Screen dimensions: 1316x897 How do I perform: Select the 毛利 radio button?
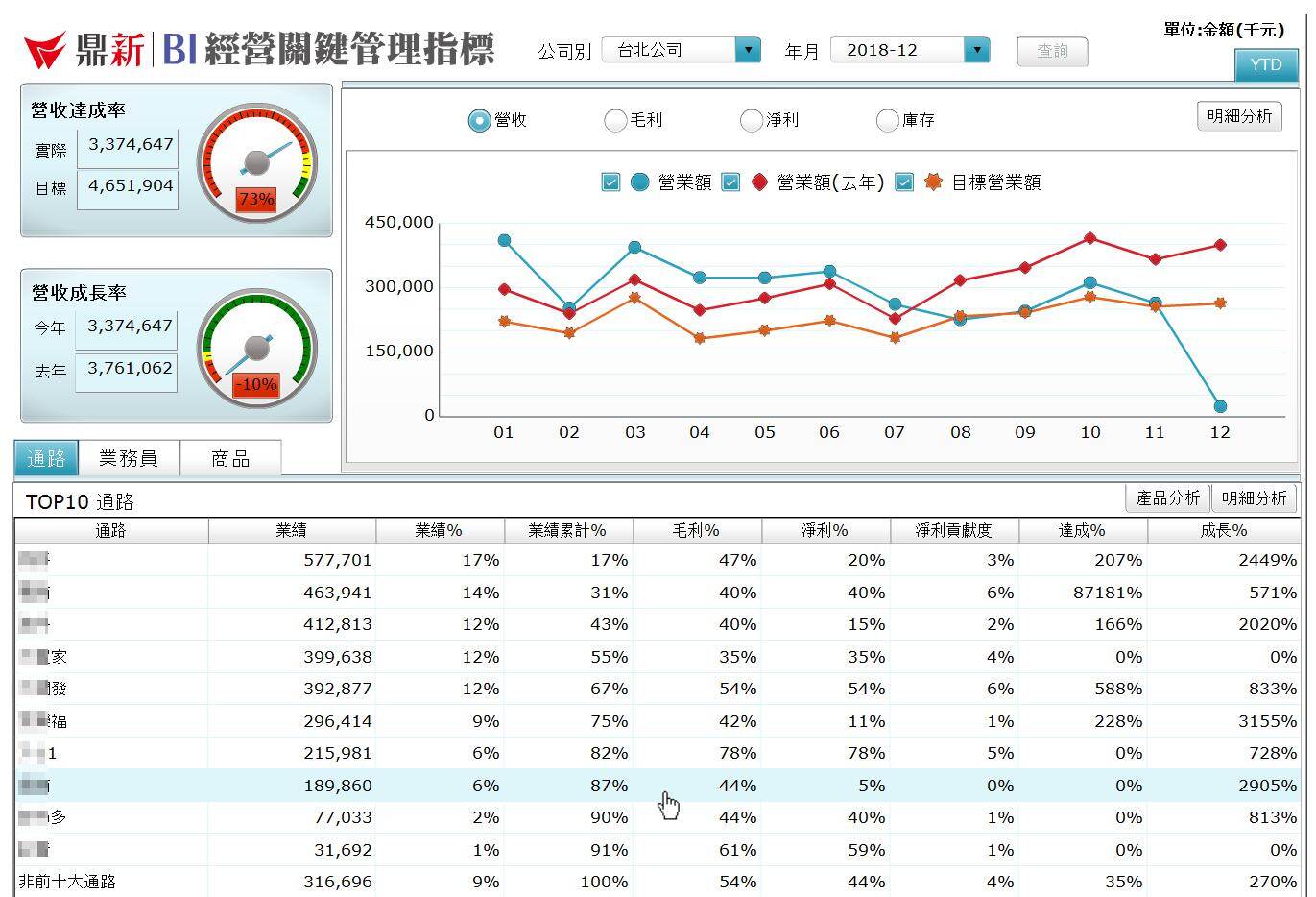[614, 120]
